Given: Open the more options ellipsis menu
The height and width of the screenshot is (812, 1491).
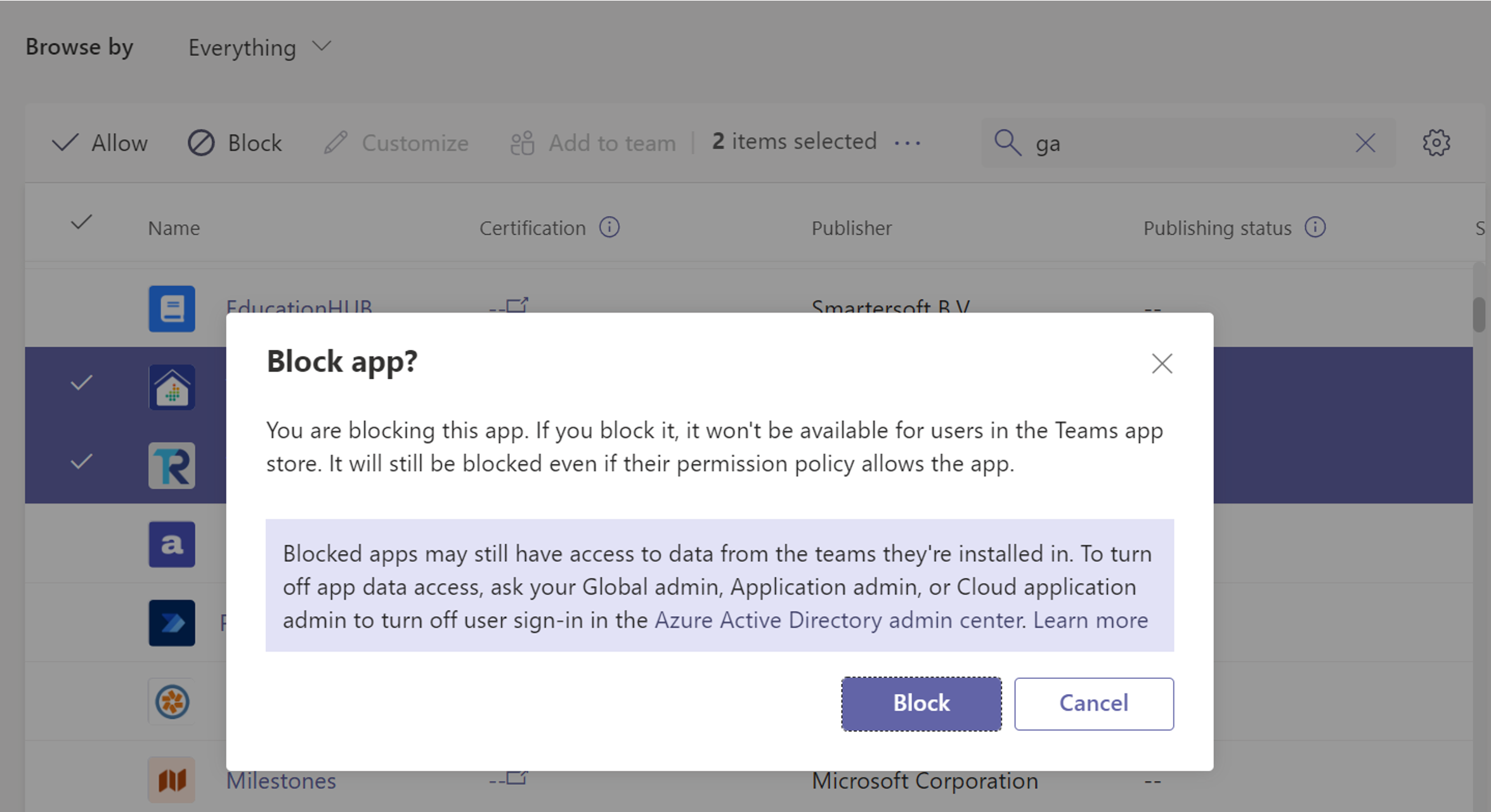Looking at the screenshot, I should (907, 143).
